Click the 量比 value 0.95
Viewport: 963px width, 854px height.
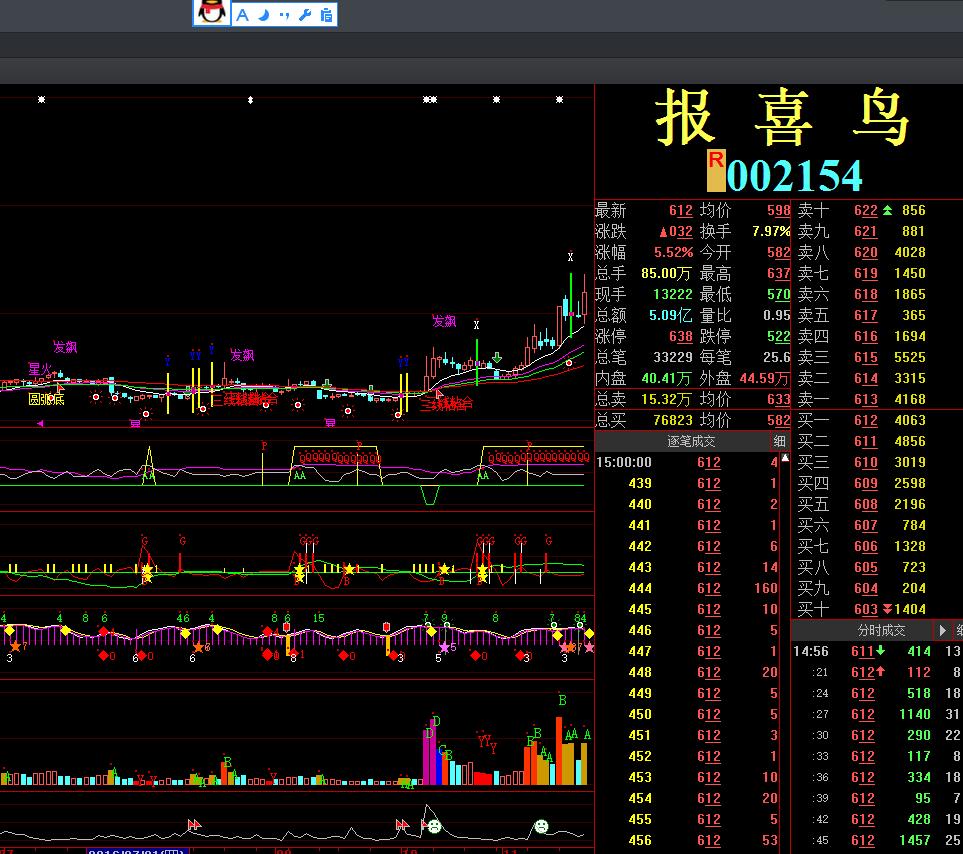[x=777, y=315]
